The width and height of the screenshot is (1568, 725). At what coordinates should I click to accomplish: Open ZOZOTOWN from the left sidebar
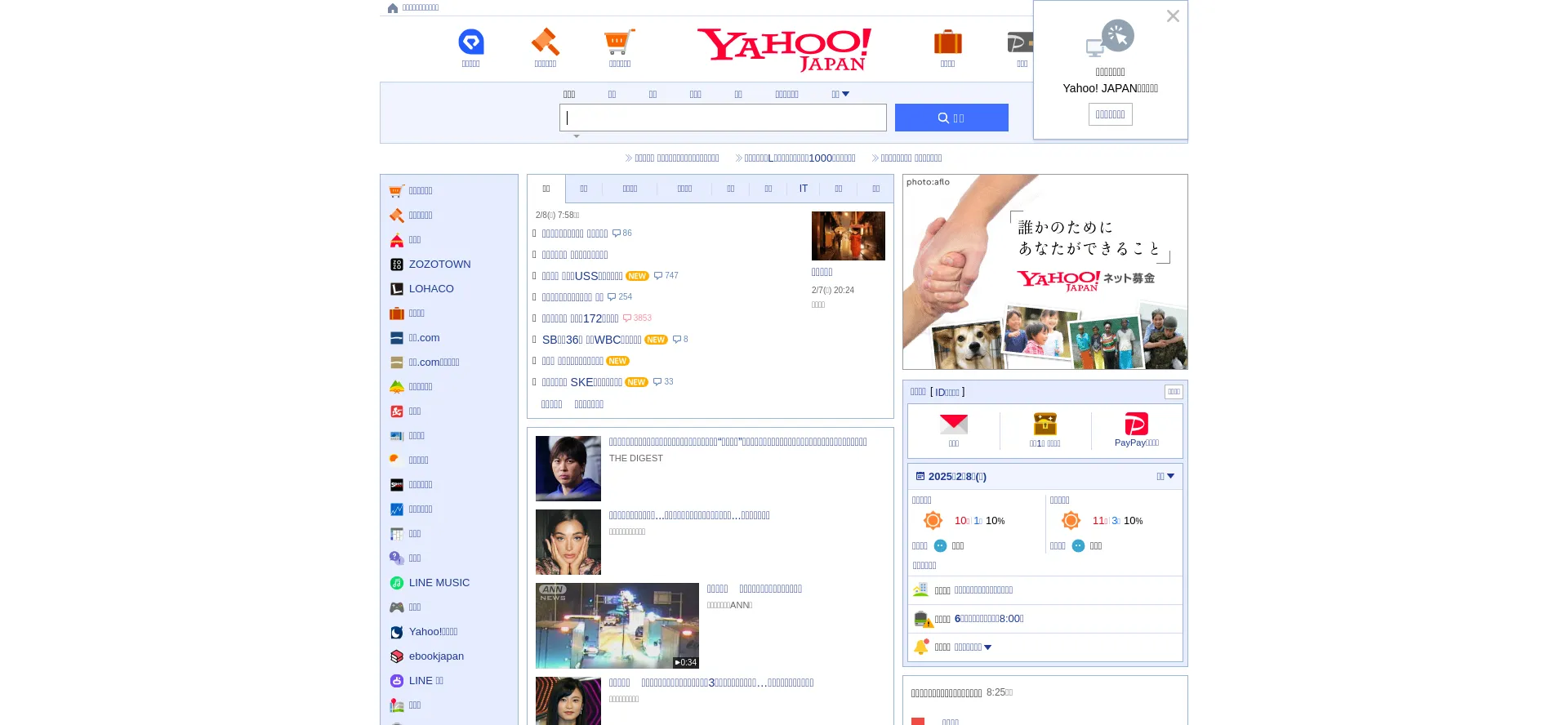(439, 265)
